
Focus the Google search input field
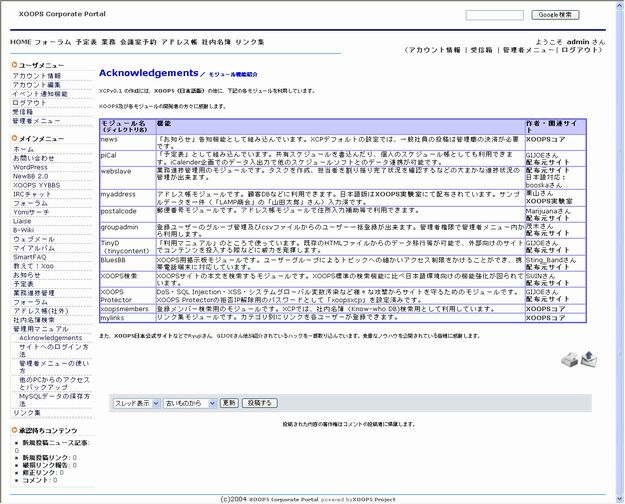[495, 15]
